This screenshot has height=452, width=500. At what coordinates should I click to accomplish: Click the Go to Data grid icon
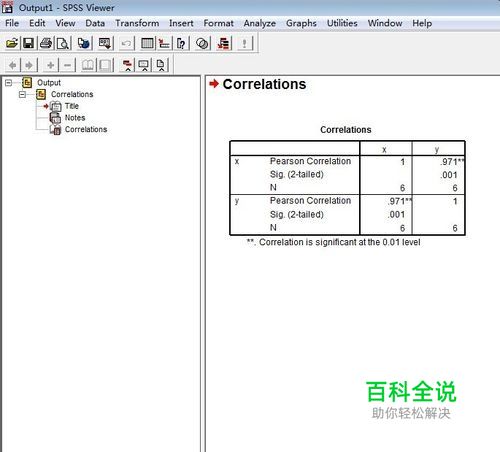pyautogui.click(x=147, y=43)
